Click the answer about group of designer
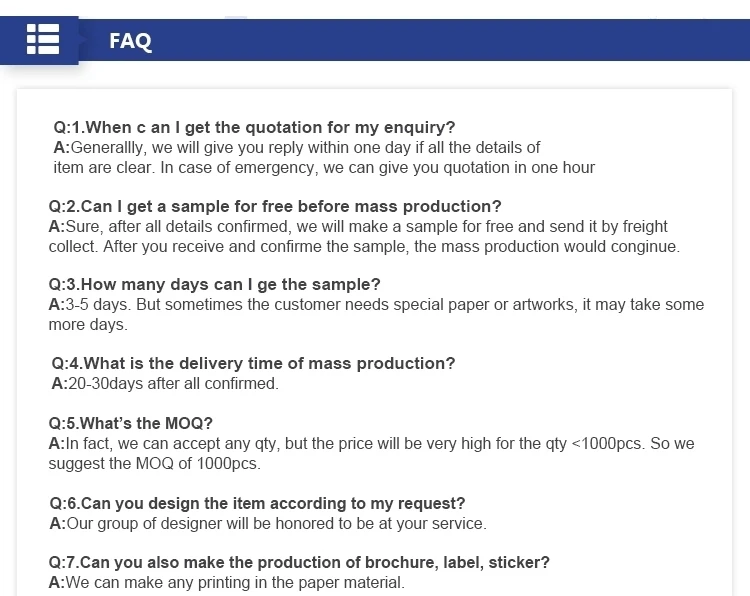750x596 pixels. 268,523
